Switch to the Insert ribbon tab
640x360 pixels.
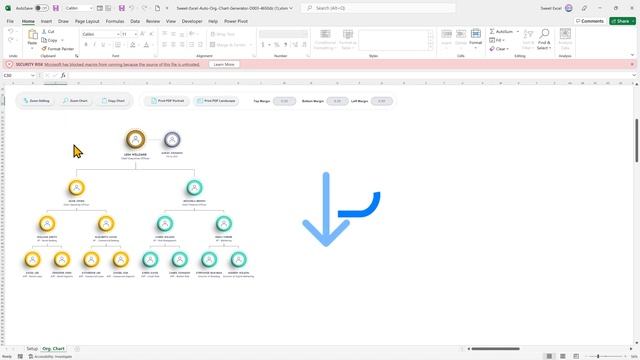point(46,21)
